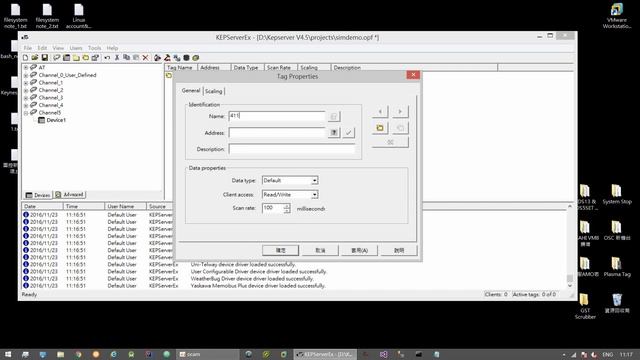Click the New Device toolbar icon

tap(67, 58)
